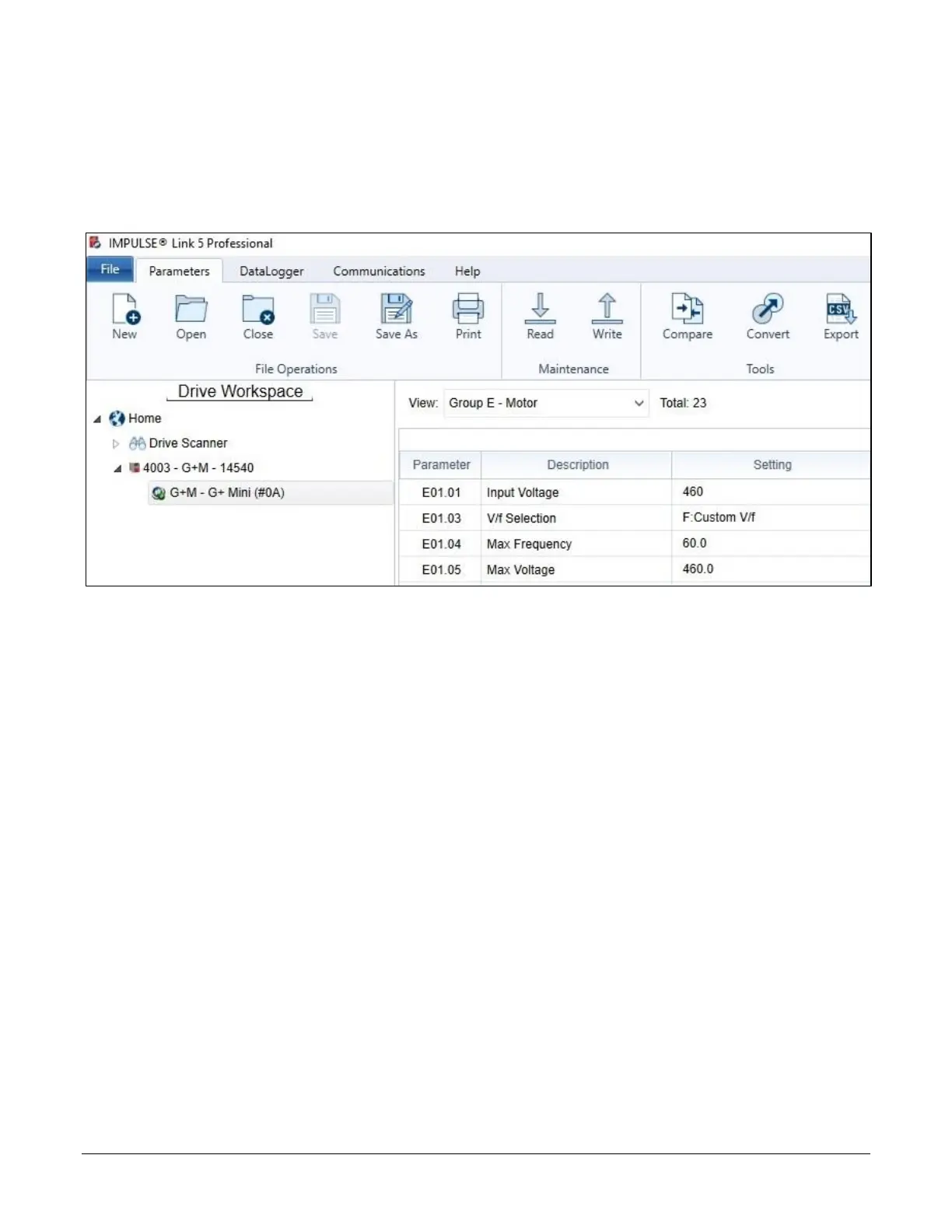
Task: Collapse the 4003 - G+M - 14540 node
Action: coord(117,468)
